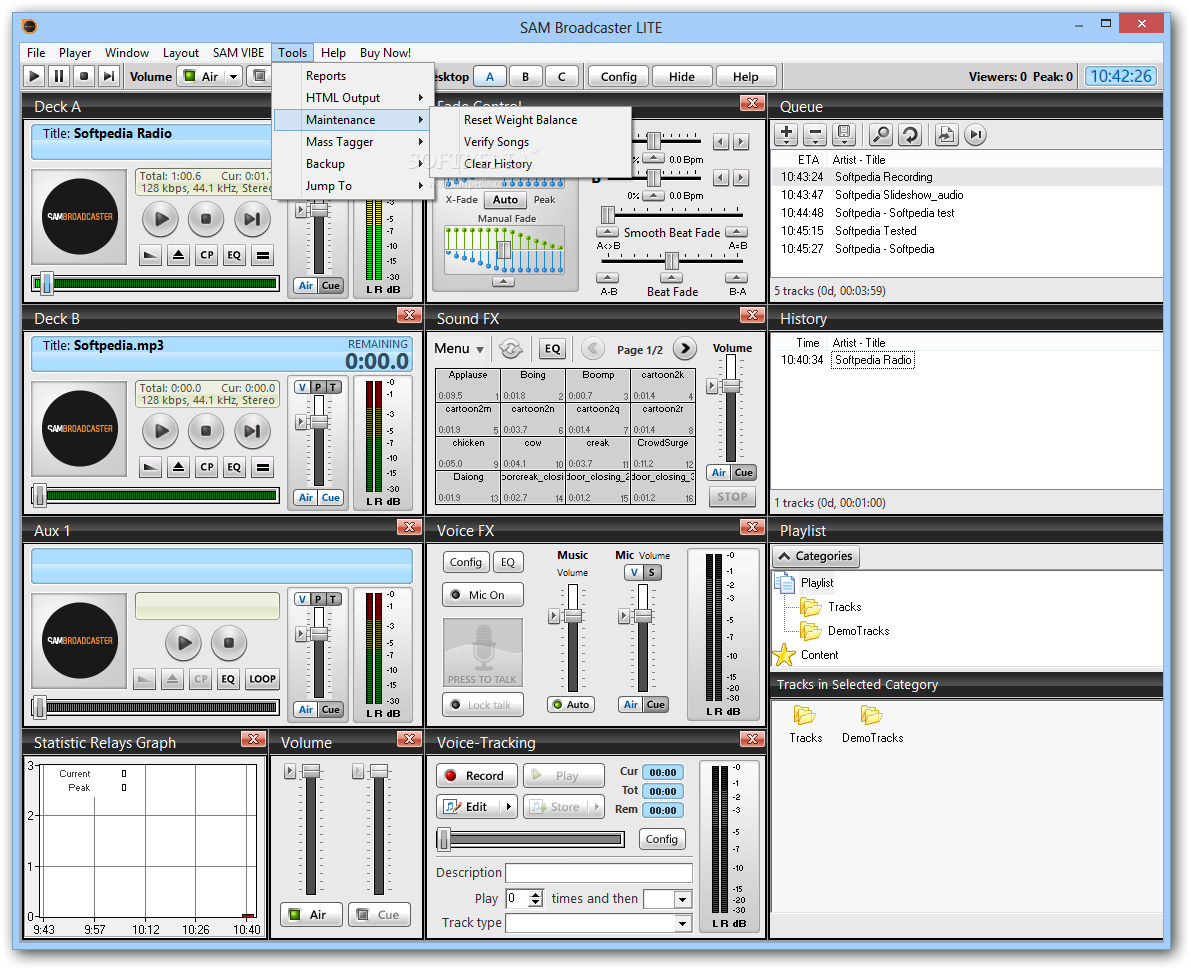This screenshot has width=1191, height=970.
Task: Toggle Sound FX Air output
Action: (719, 472)
